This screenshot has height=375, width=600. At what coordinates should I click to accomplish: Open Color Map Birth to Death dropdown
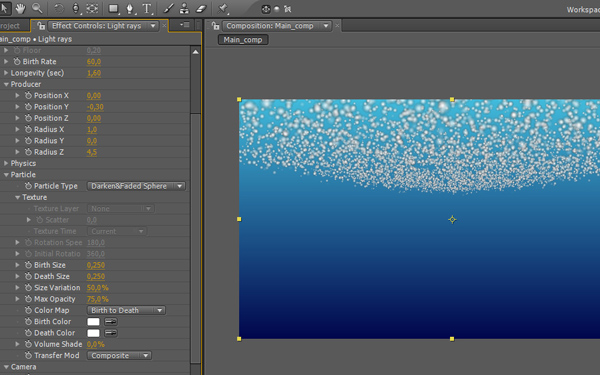click(x=126, y=310)
